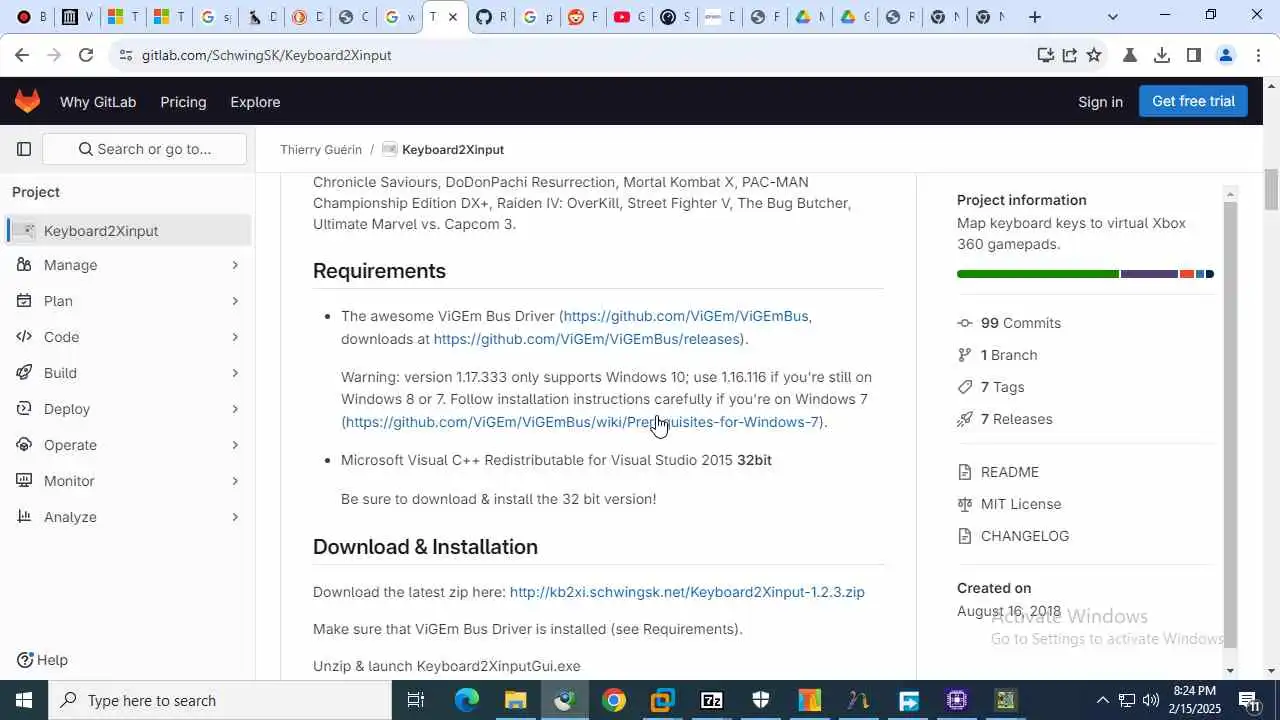This screenshot has width=1280, height=720.
Task: Go back using the browser back arrow
Action: [x=22, y=55]
